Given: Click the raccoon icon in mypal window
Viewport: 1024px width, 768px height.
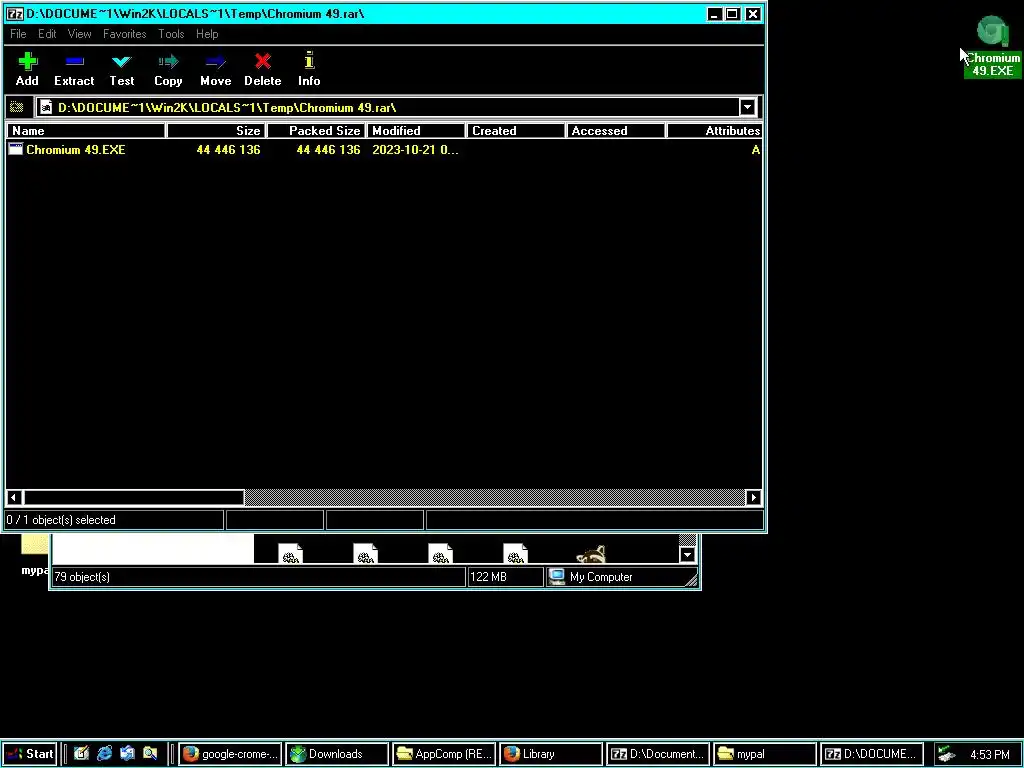Looking at the screenshot, I should coord(591,554).
